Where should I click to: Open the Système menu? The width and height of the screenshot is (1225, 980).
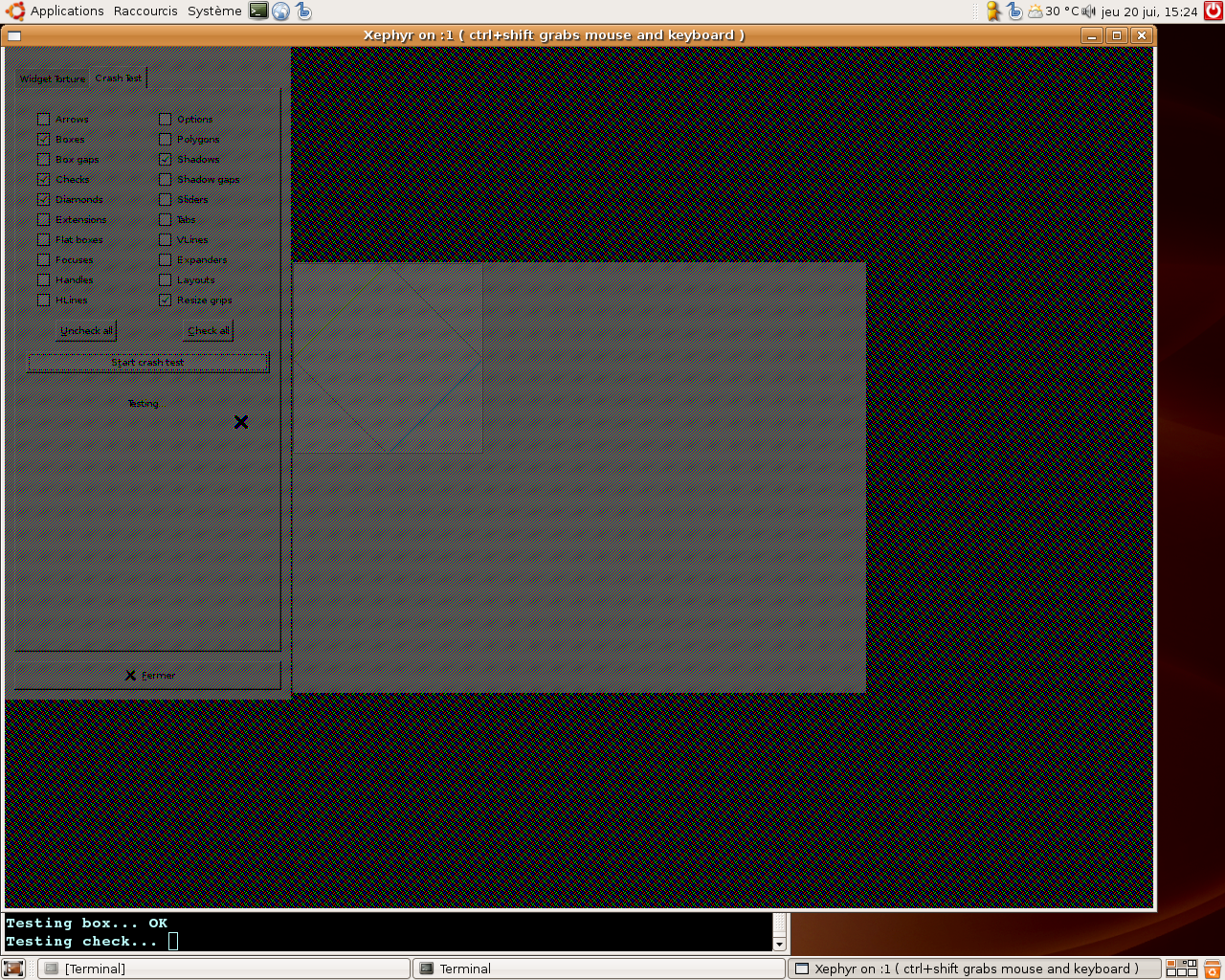tap(214, 11)
